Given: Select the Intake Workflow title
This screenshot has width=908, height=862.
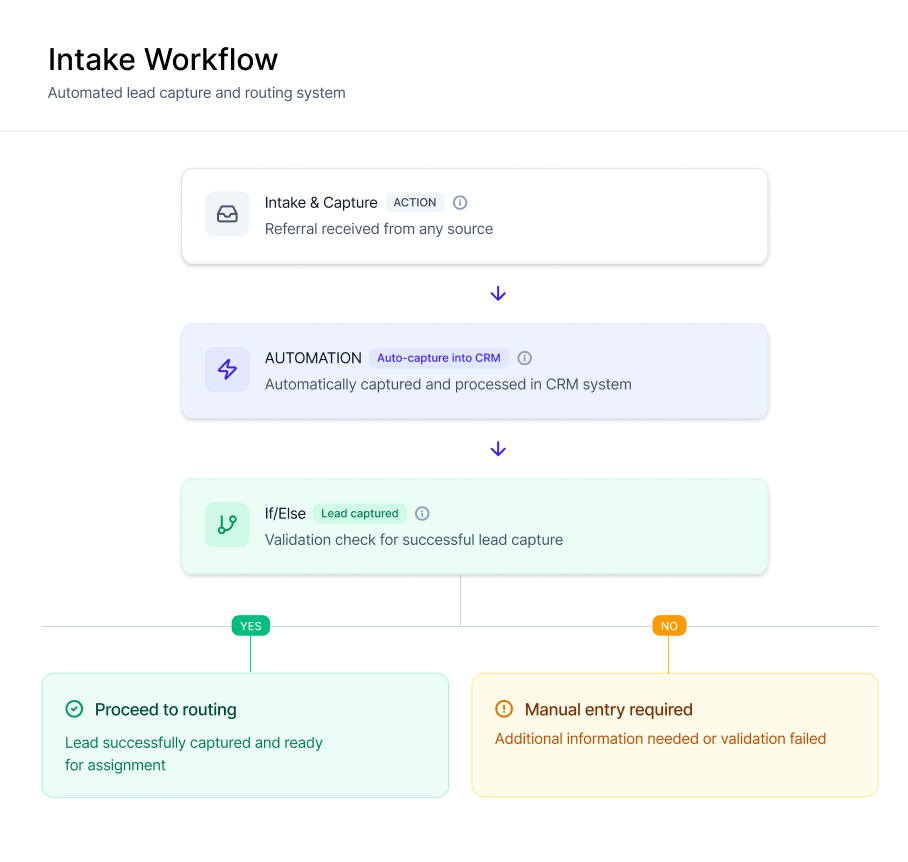Looking at the screenshot, I should click(x=162, y=59).
